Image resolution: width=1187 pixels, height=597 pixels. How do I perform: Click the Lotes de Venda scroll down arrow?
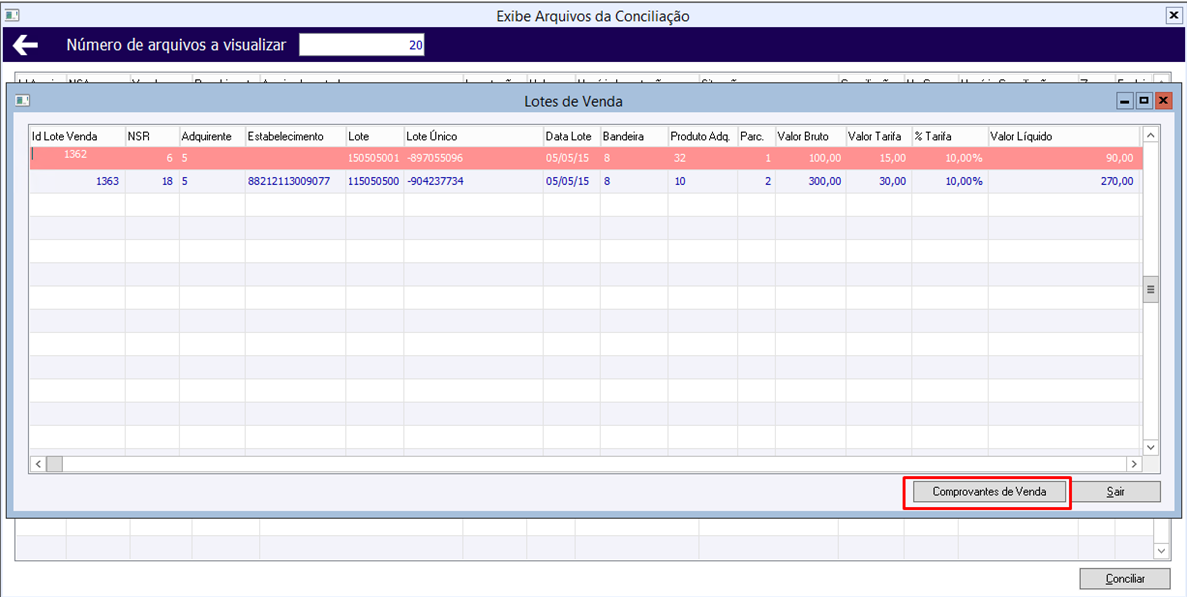[x=1151, y=448]
